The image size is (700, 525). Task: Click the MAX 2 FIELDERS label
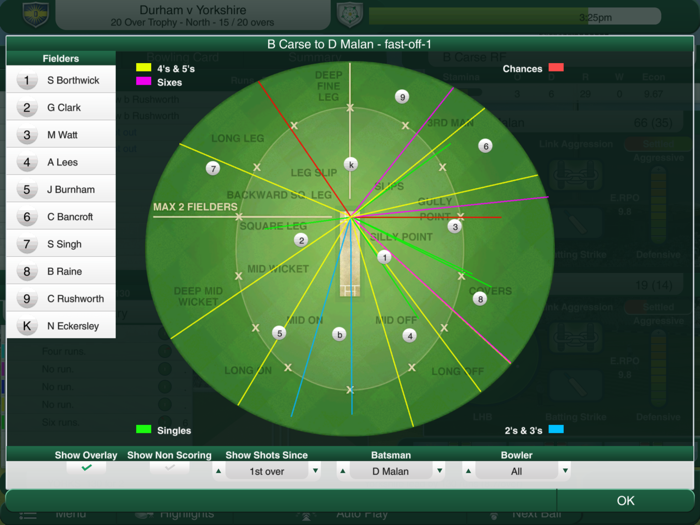tap(195, 207)
